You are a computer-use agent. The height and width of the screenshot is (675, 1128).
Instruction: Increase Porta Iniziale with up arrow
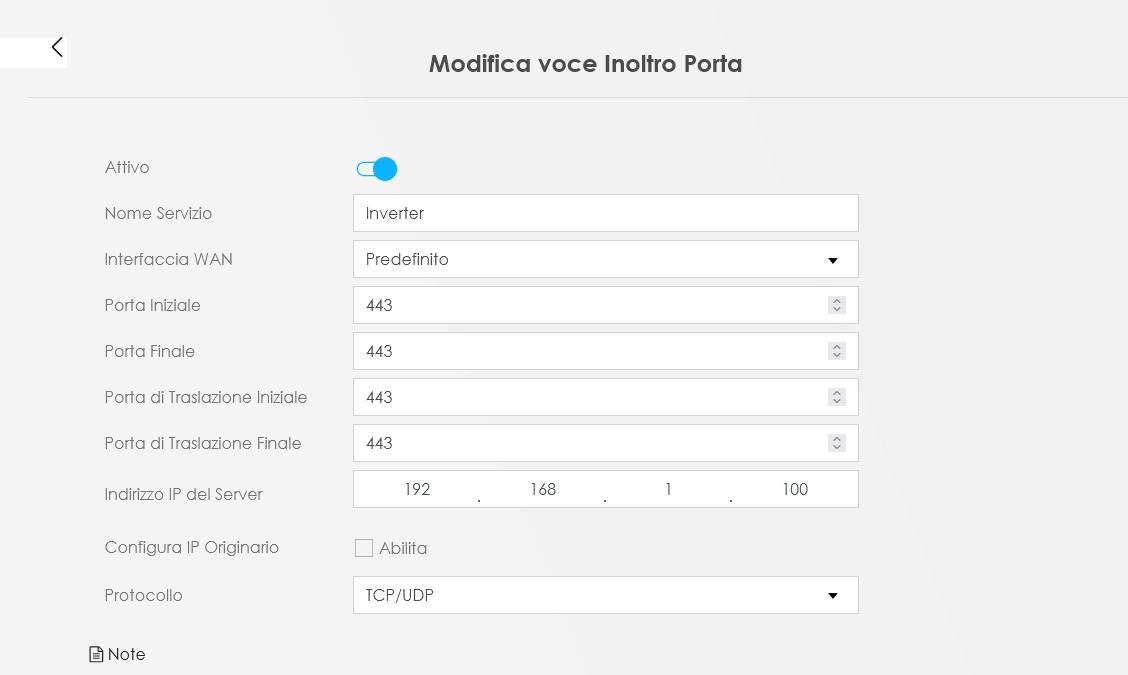[837, 301]
